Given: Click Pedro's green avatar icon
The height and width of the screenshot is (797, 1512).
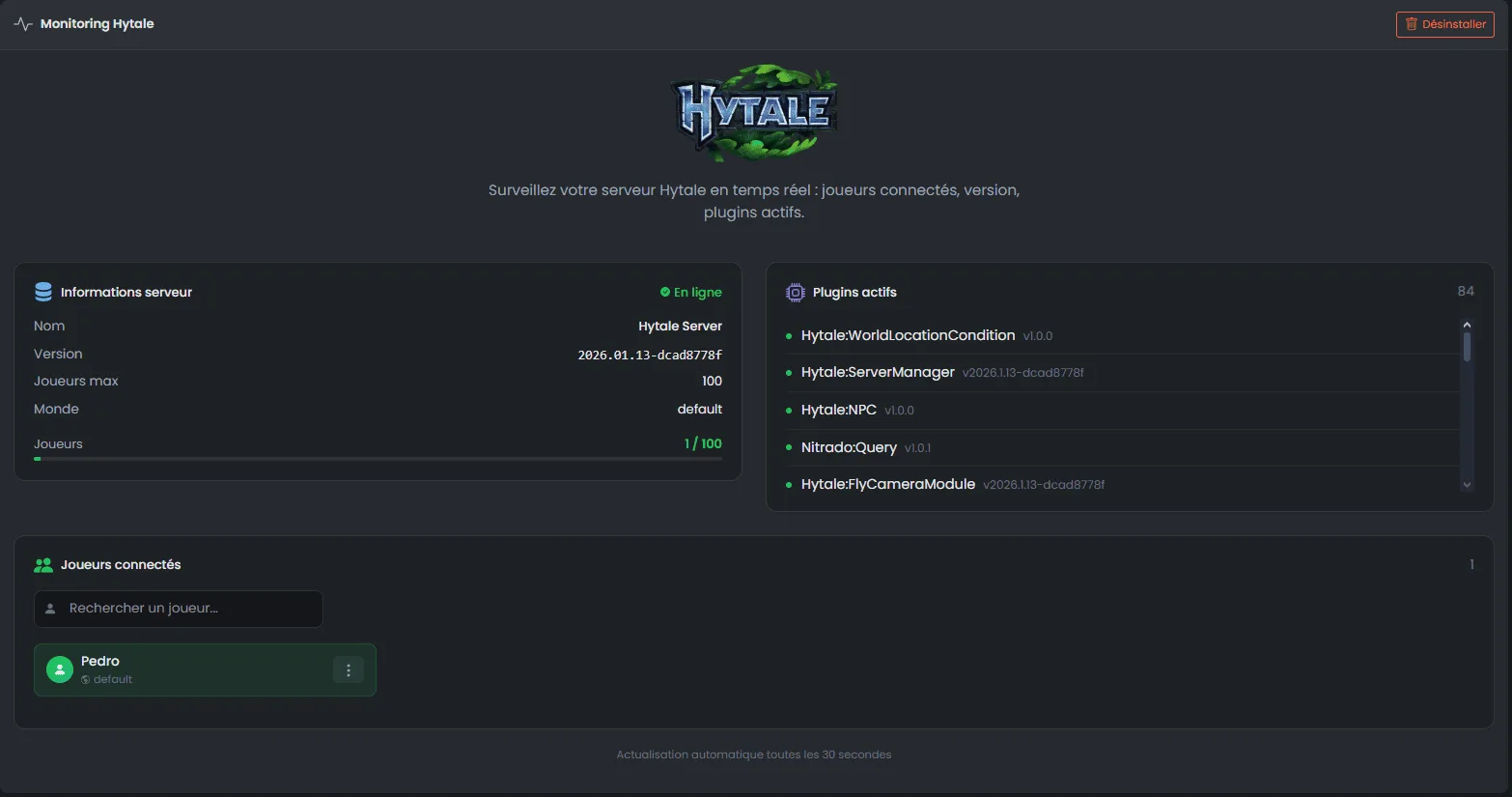Looking at the screenshot, I should pyautogui.click(x=60, y=669).
